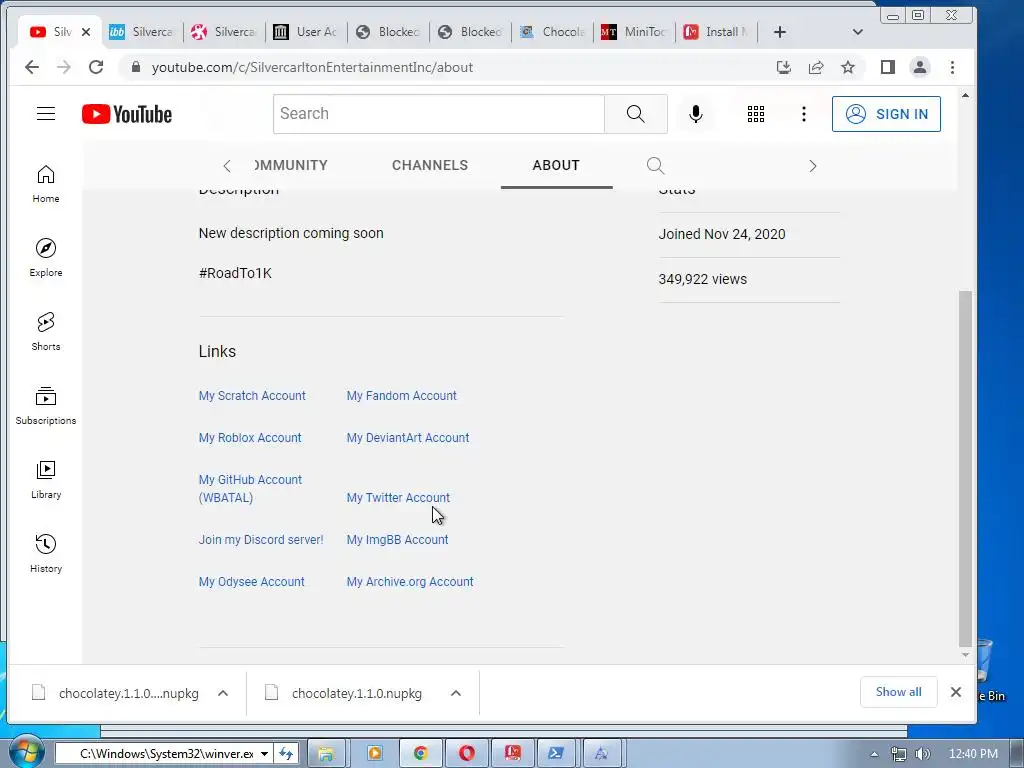Close the active YouTube tab

86,32
